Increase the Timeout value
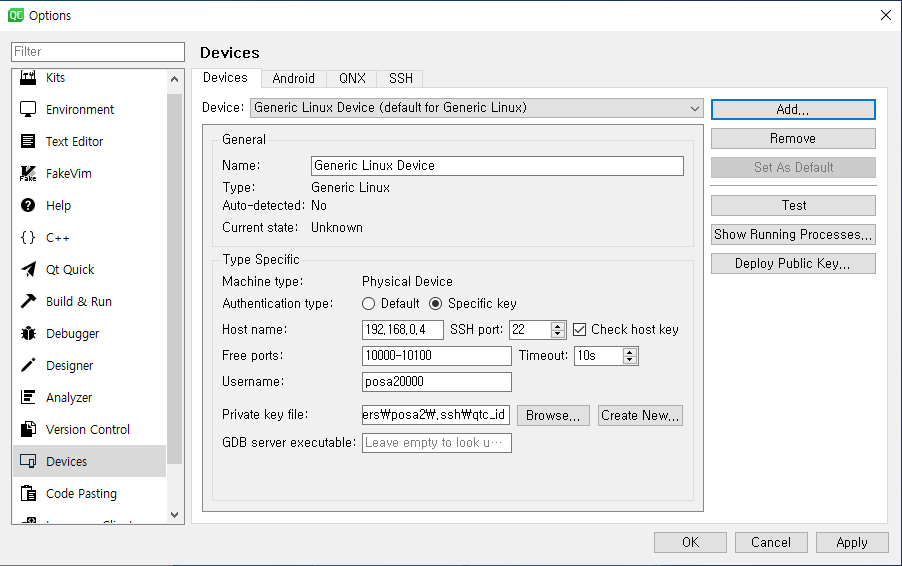 click(630, 352)
